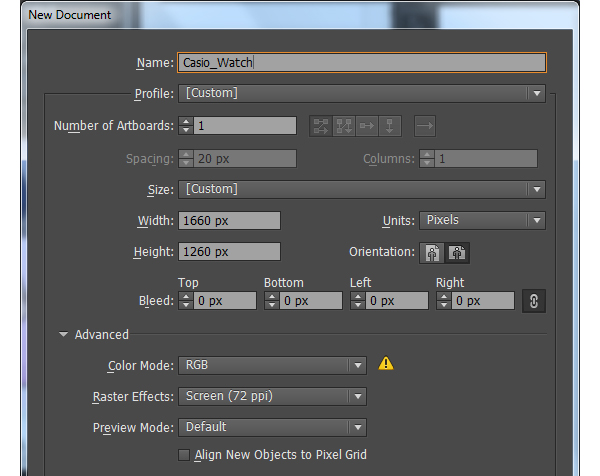Increase Top bleed using the up arrow

coord(186,297)
